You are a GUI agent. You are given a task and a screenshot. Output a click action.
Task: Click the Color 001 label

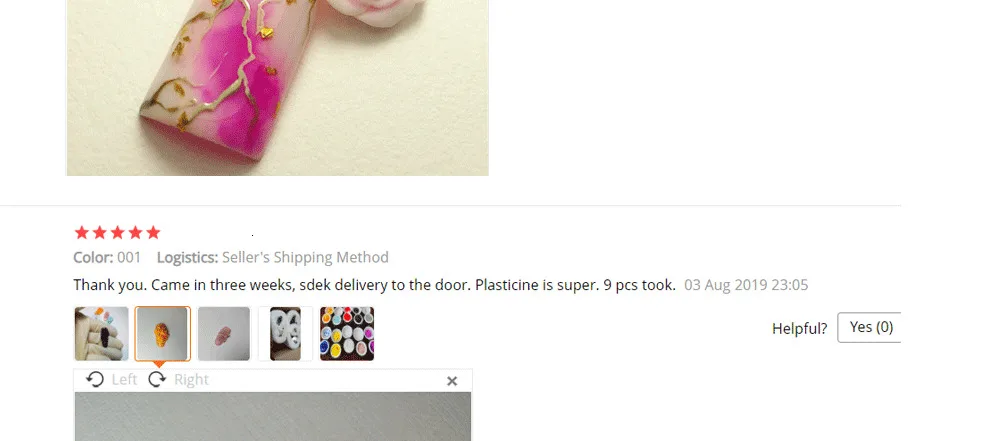107,257
